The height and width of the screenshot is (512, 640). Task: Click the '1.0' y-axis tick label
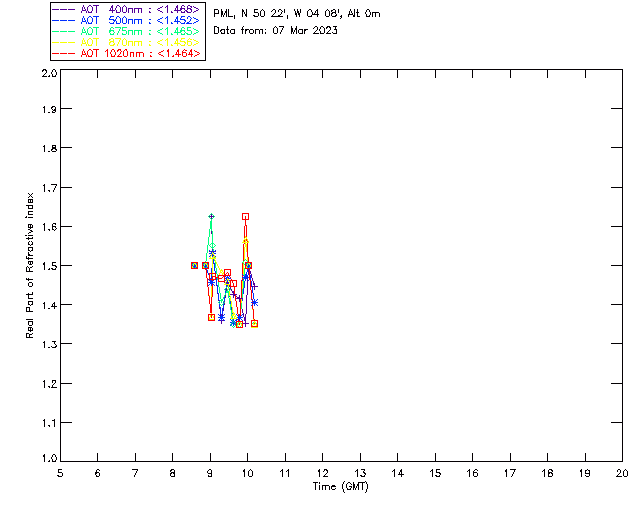pos(49,459)
